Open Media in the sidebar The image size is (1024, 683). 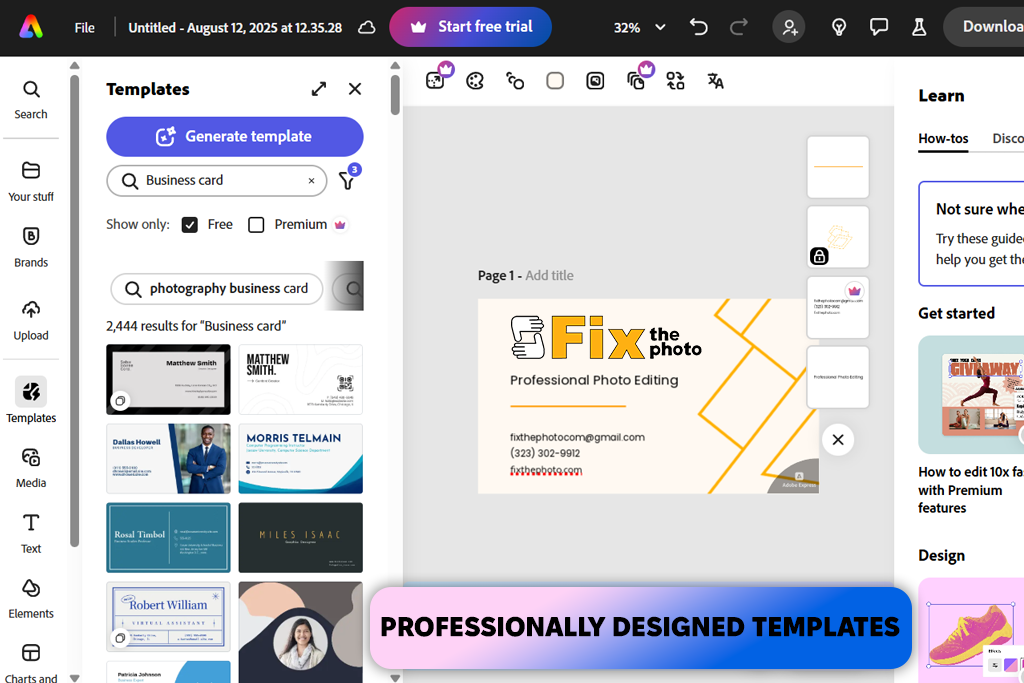point(31,468)
